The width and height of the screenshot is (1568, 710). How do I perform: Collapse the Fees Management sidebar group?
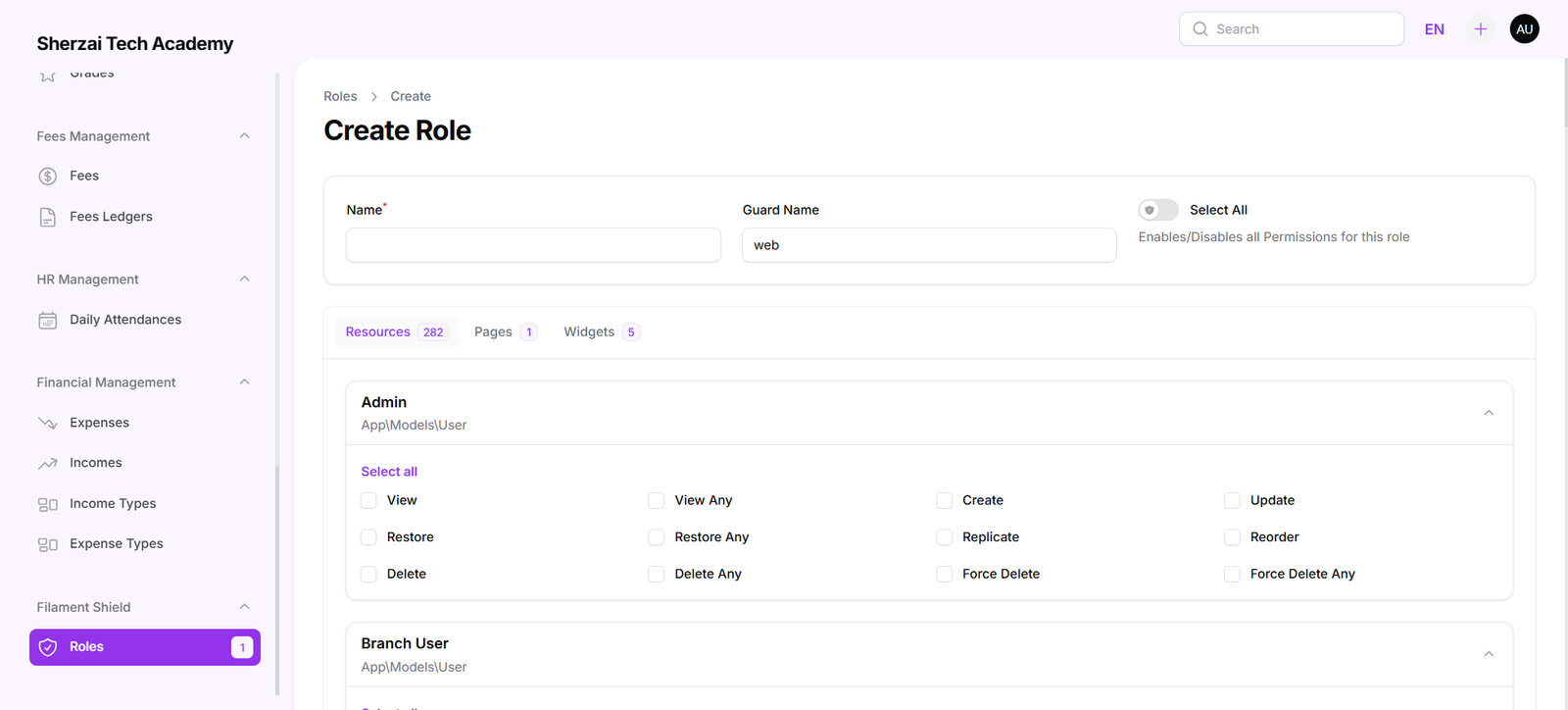click(244, 136)
